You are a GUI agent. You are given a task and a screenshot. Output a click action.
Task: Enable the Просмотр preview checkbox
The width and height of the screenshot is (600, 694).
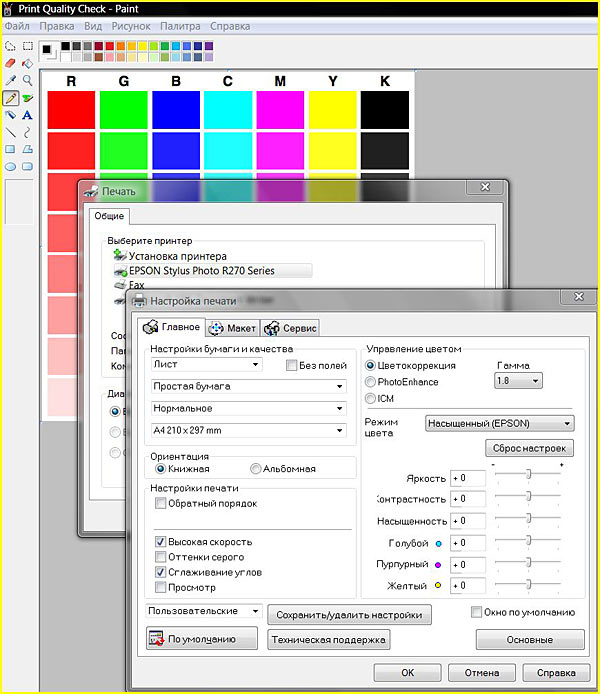point(161,587)
